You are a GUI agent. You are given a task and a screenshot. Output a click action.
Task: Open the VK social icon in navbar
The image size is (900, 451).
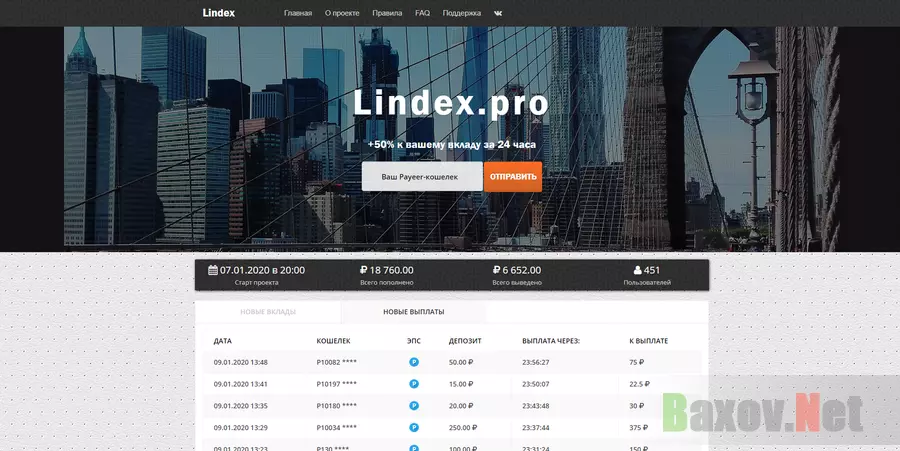(x=498, y=13)
